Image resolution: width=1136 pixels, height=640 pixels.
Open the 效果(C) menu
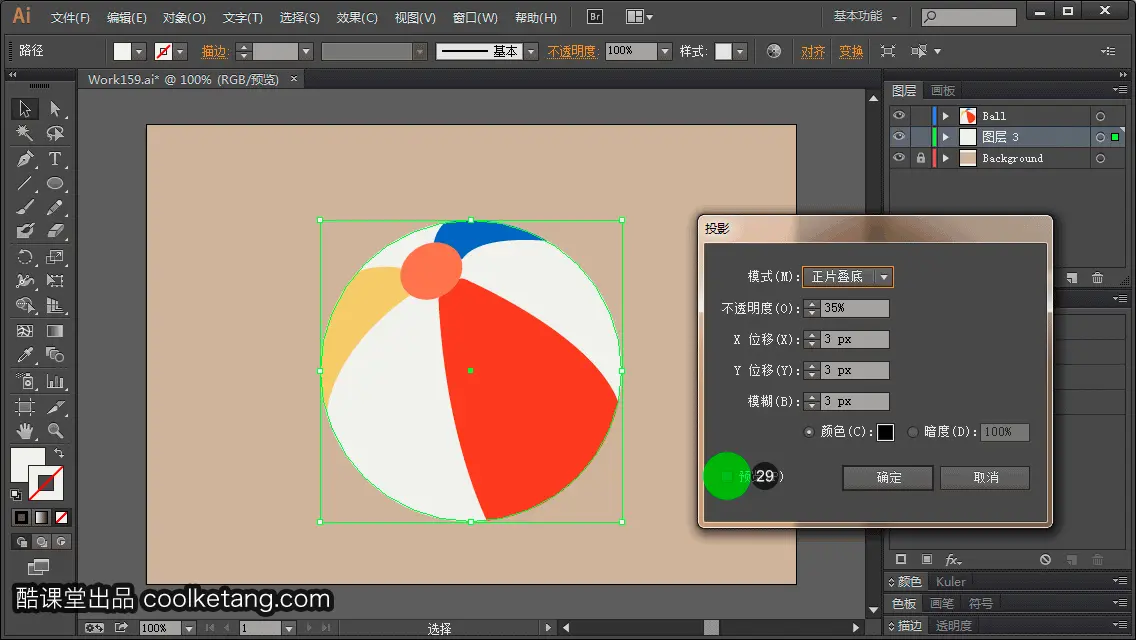357,17
